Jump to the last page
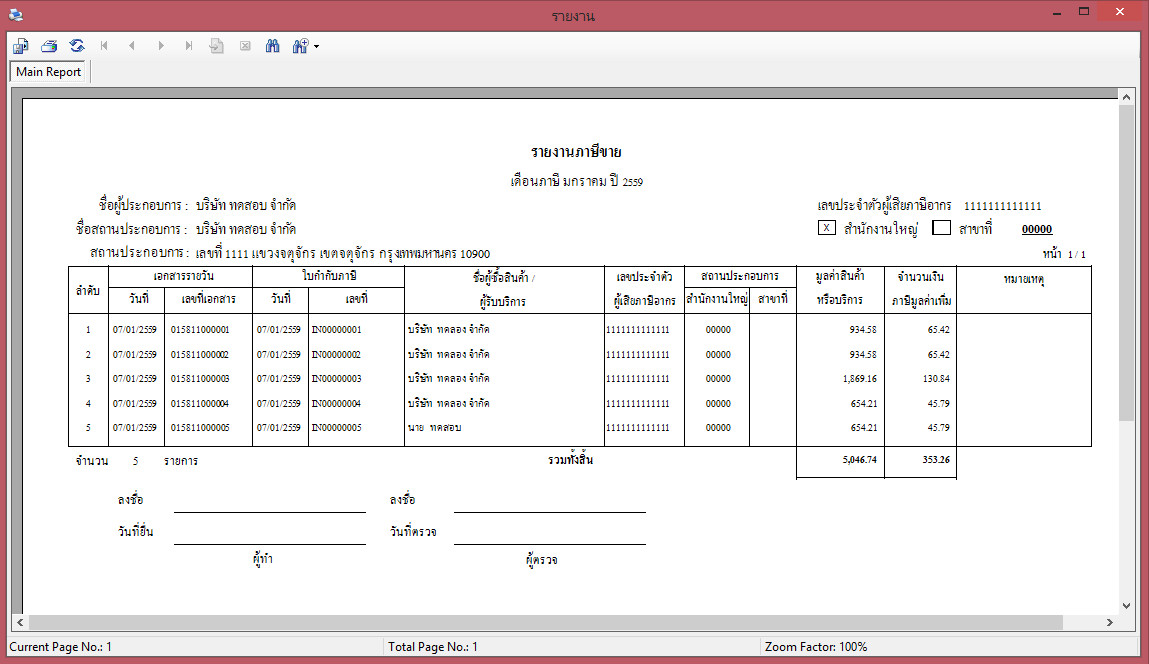The image size is (1149, 664). (188, 46)
